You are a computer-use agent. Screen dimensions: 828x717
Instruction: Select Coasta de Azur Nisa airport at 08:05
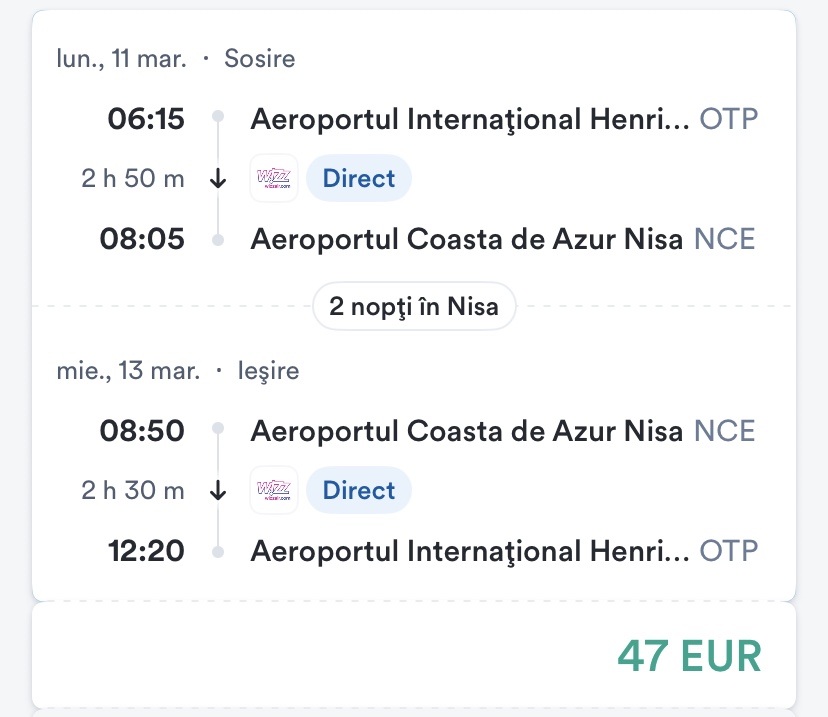click(467, 240)
